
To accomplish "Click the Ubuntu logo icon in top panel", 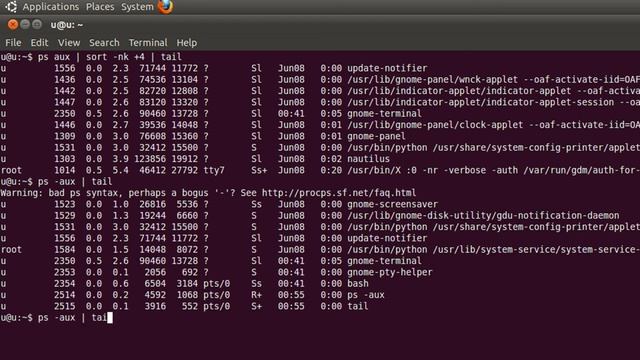I will click(x=11, y=7).
